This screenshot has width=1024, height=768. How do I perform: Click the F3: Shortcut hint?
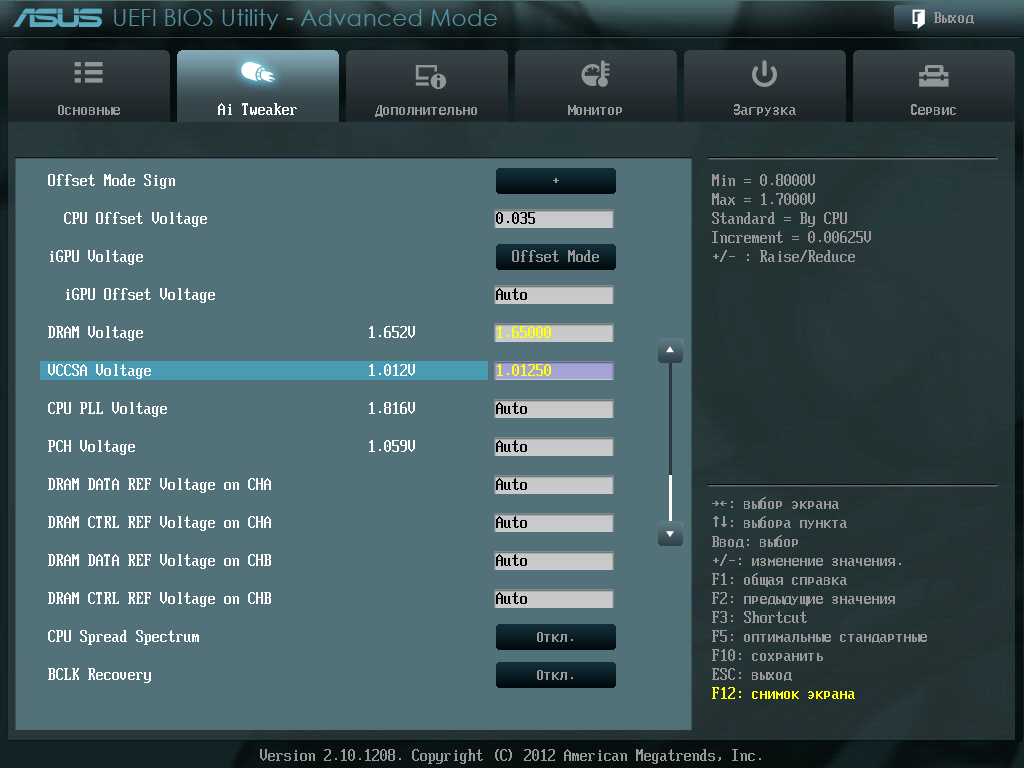(x=759, y=618)
